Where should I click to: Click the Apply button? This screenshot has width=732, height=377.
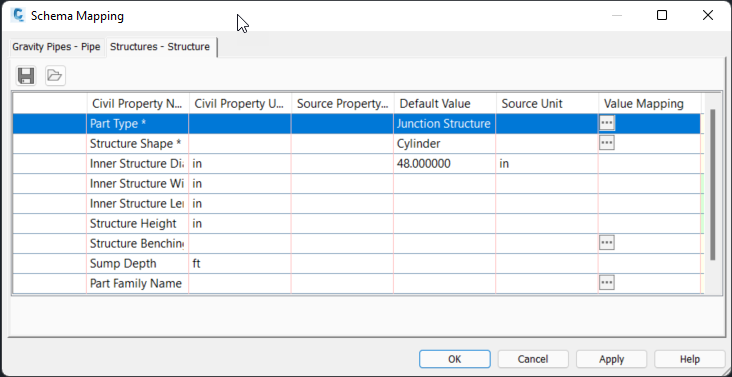point(612,359)
